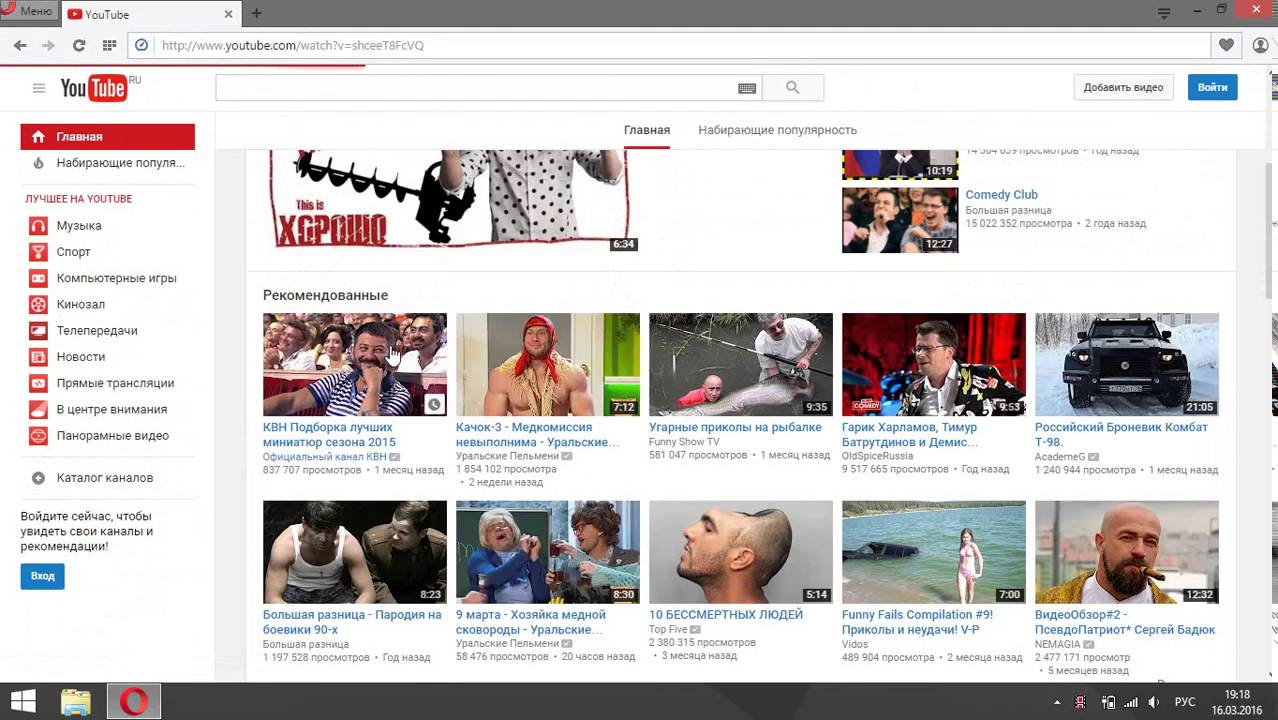Open Телепередачи in sidebar
Viewport: 1278px width, 720px height.
point(97,330)
